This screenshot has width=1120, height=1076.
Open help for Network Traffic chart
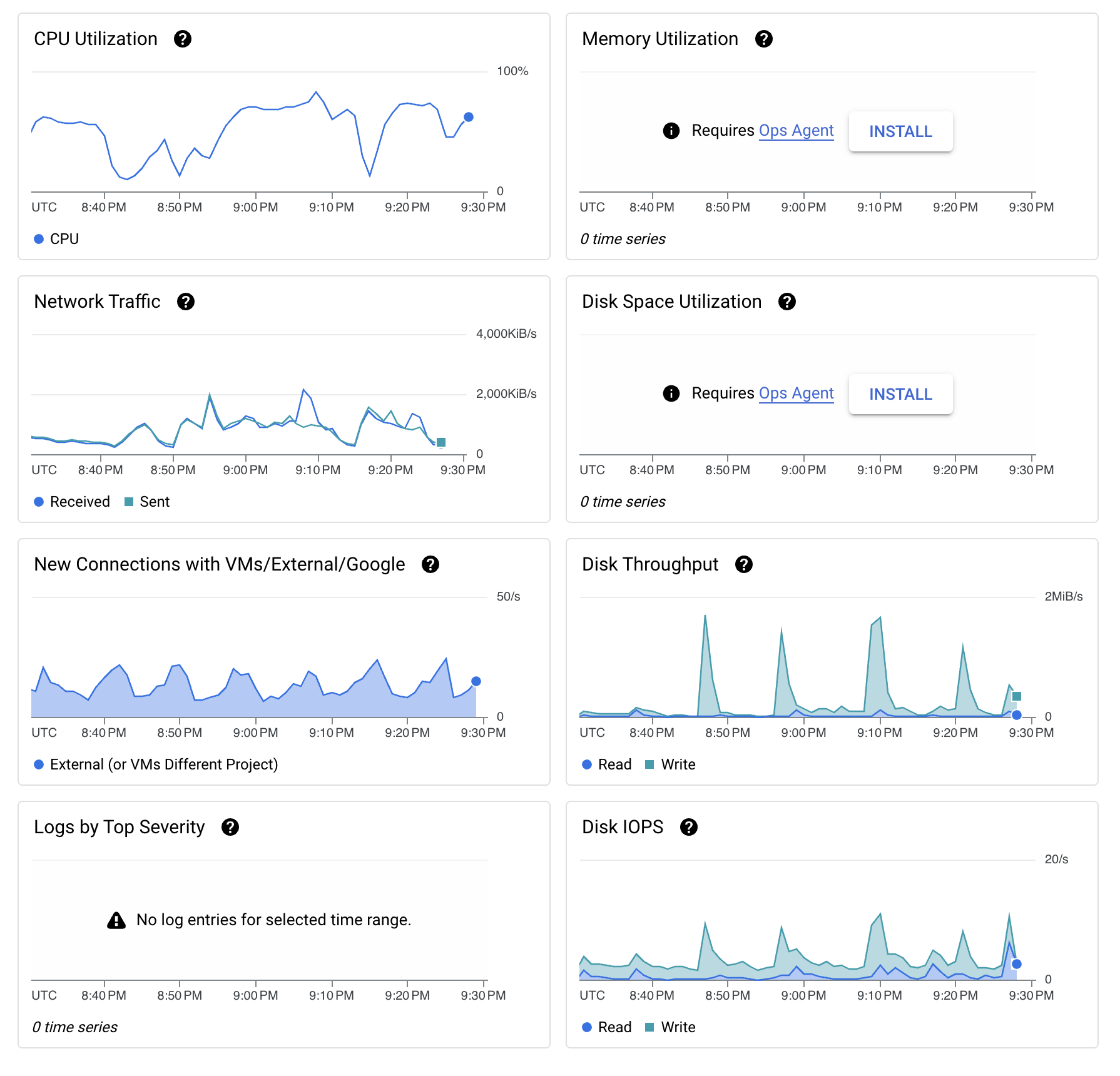(x=185, y=302)
